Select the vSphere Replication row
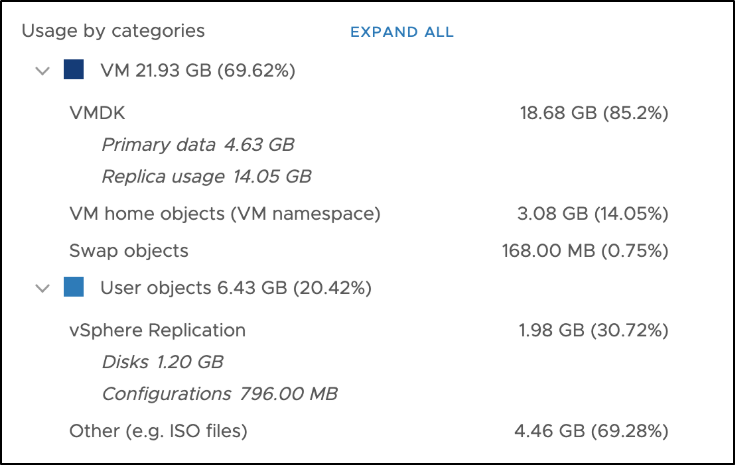Image resolution: width=735 pixels, height=465 pixels. [x=157, y=330]
